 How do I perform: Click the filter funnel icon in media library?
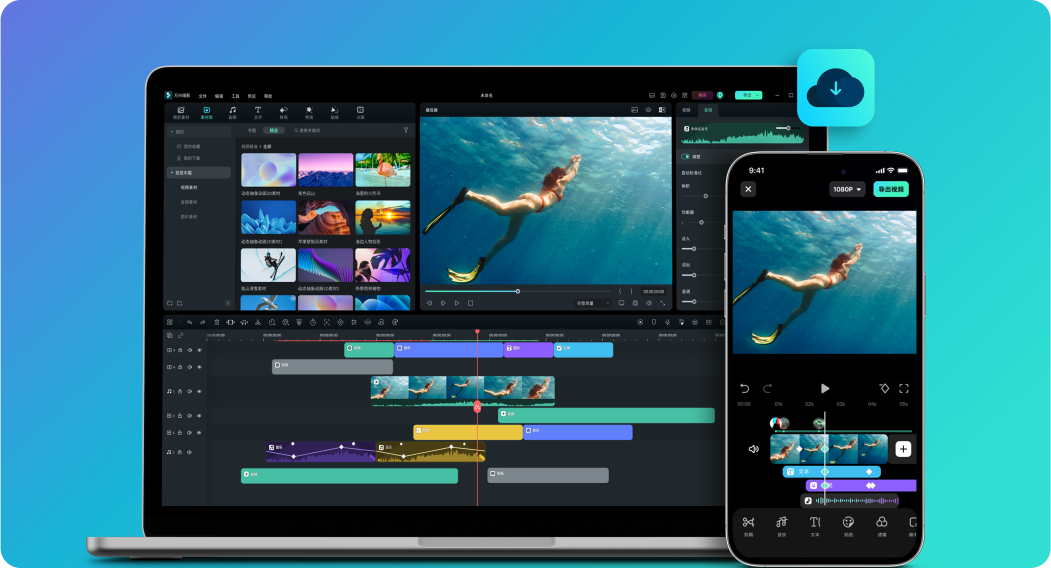405,130
